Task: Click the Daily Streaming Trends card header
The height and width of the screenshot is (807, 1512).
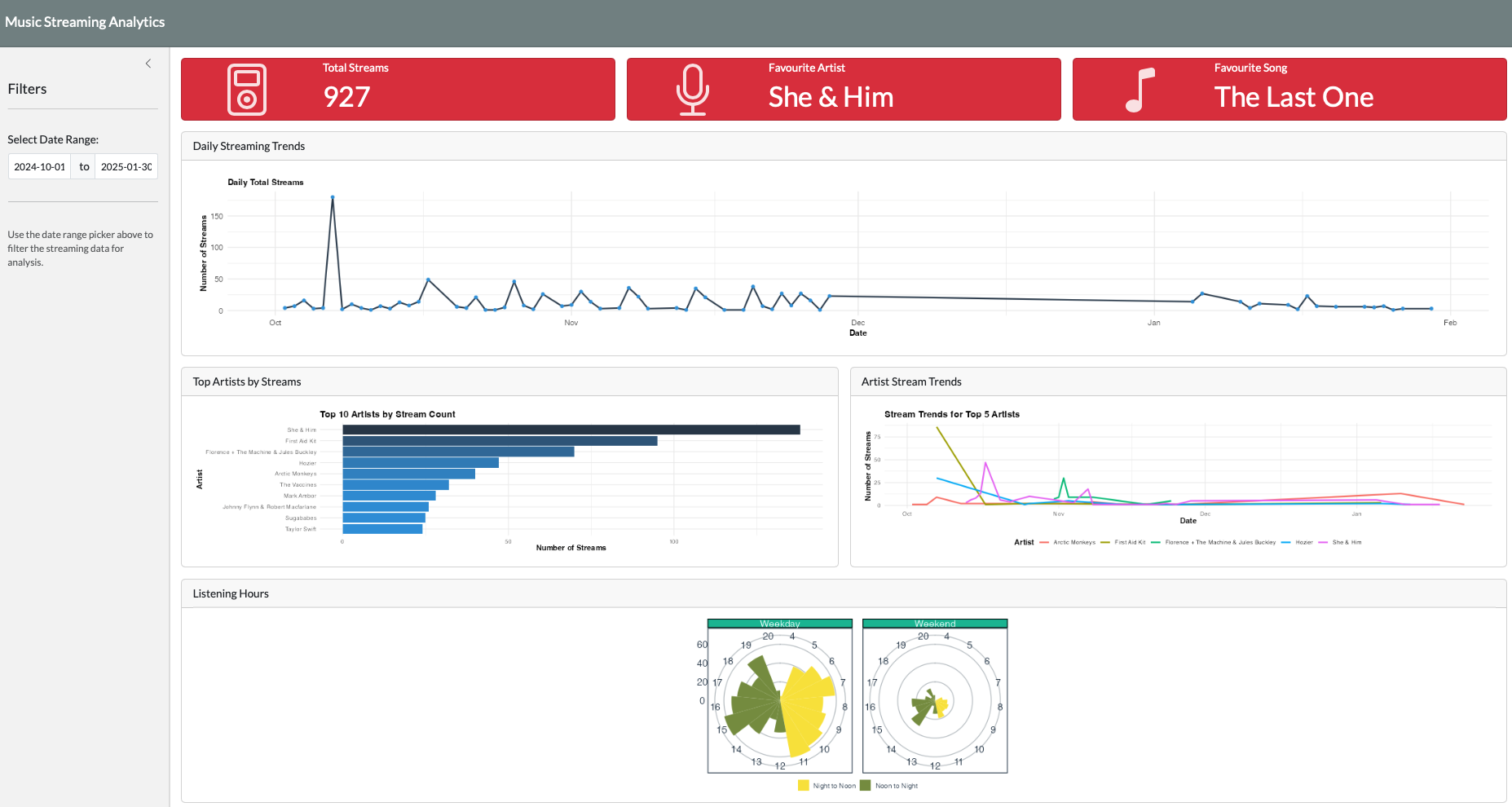Action: pos(844,147)
